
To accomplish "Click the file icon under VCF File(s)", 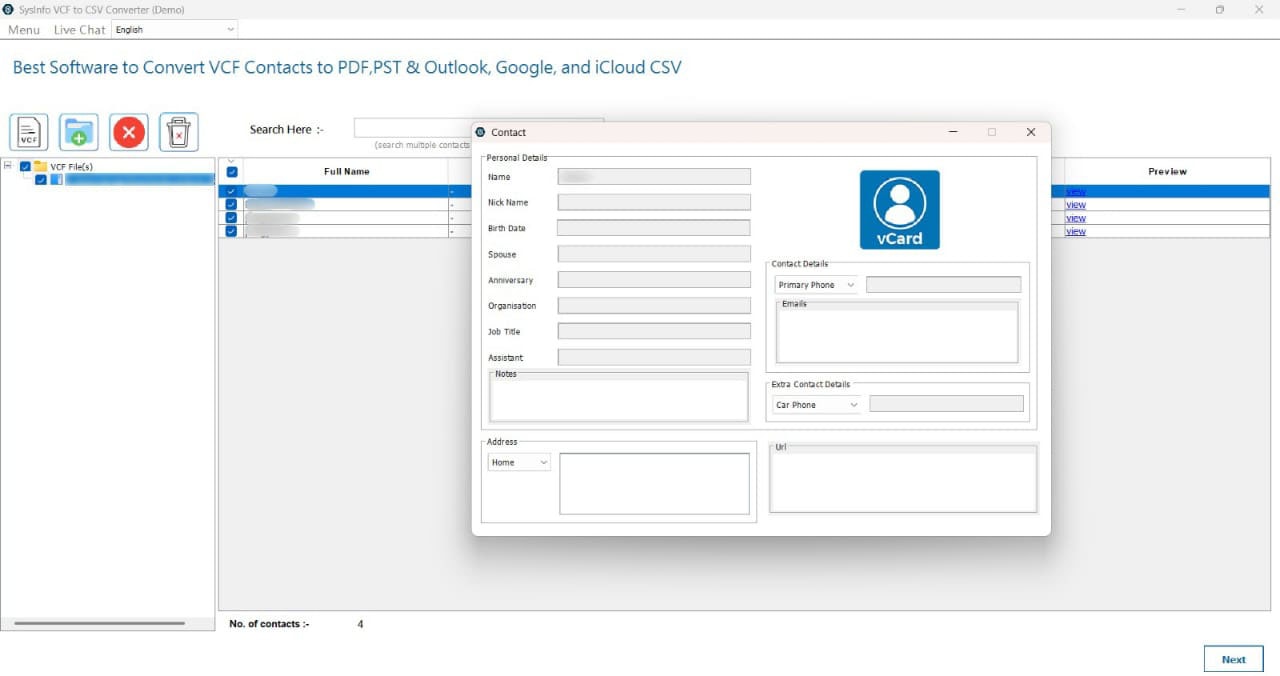I will tap(57, 180).
